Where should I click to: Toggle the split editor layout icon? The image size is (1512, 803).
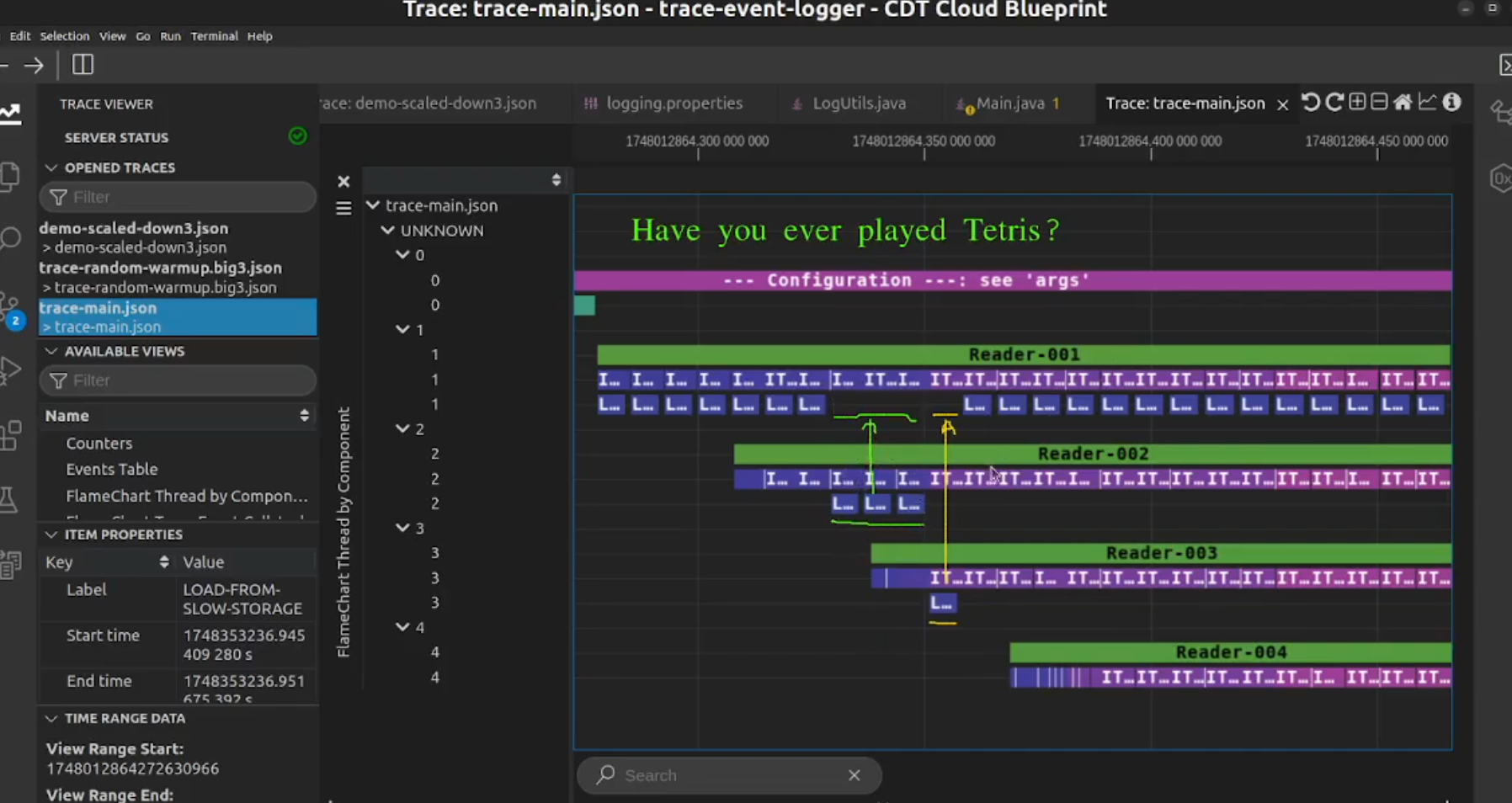pyautogui.click(x=83, y=65)
